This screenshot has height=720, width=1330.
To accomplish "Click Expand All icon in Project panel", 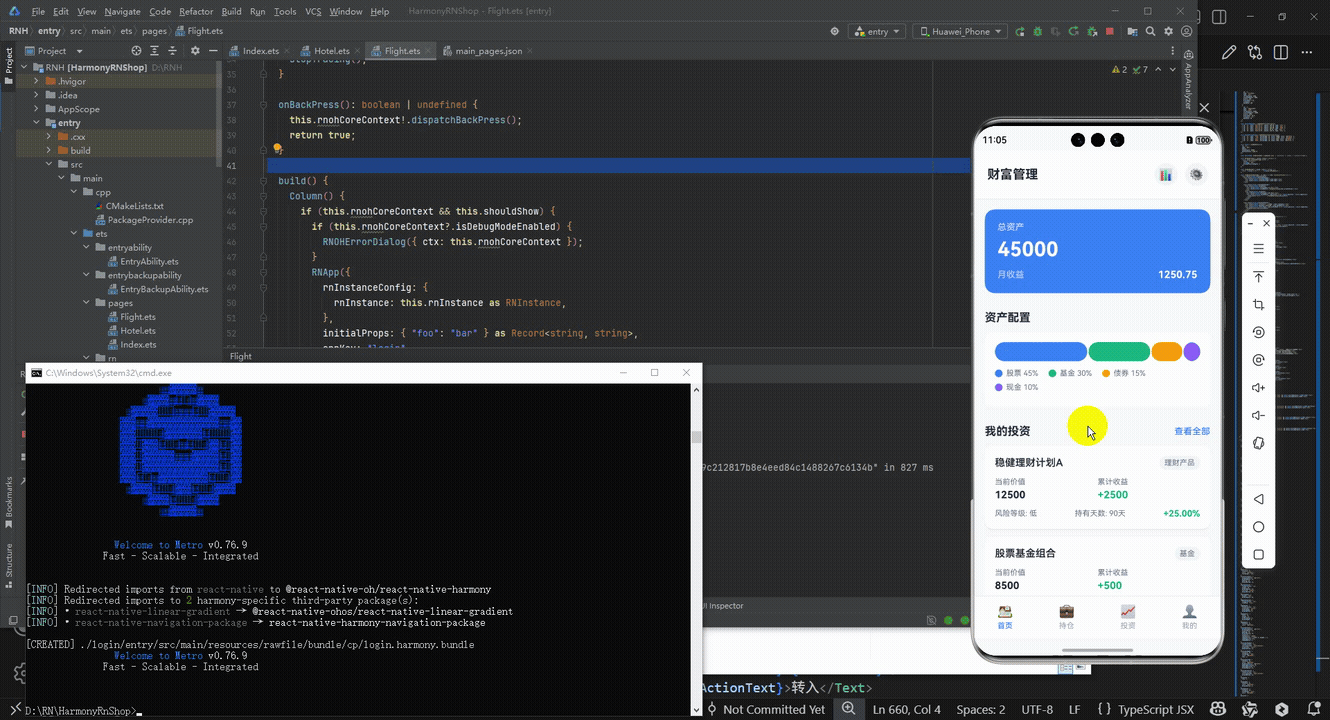I will coord(156,51).
